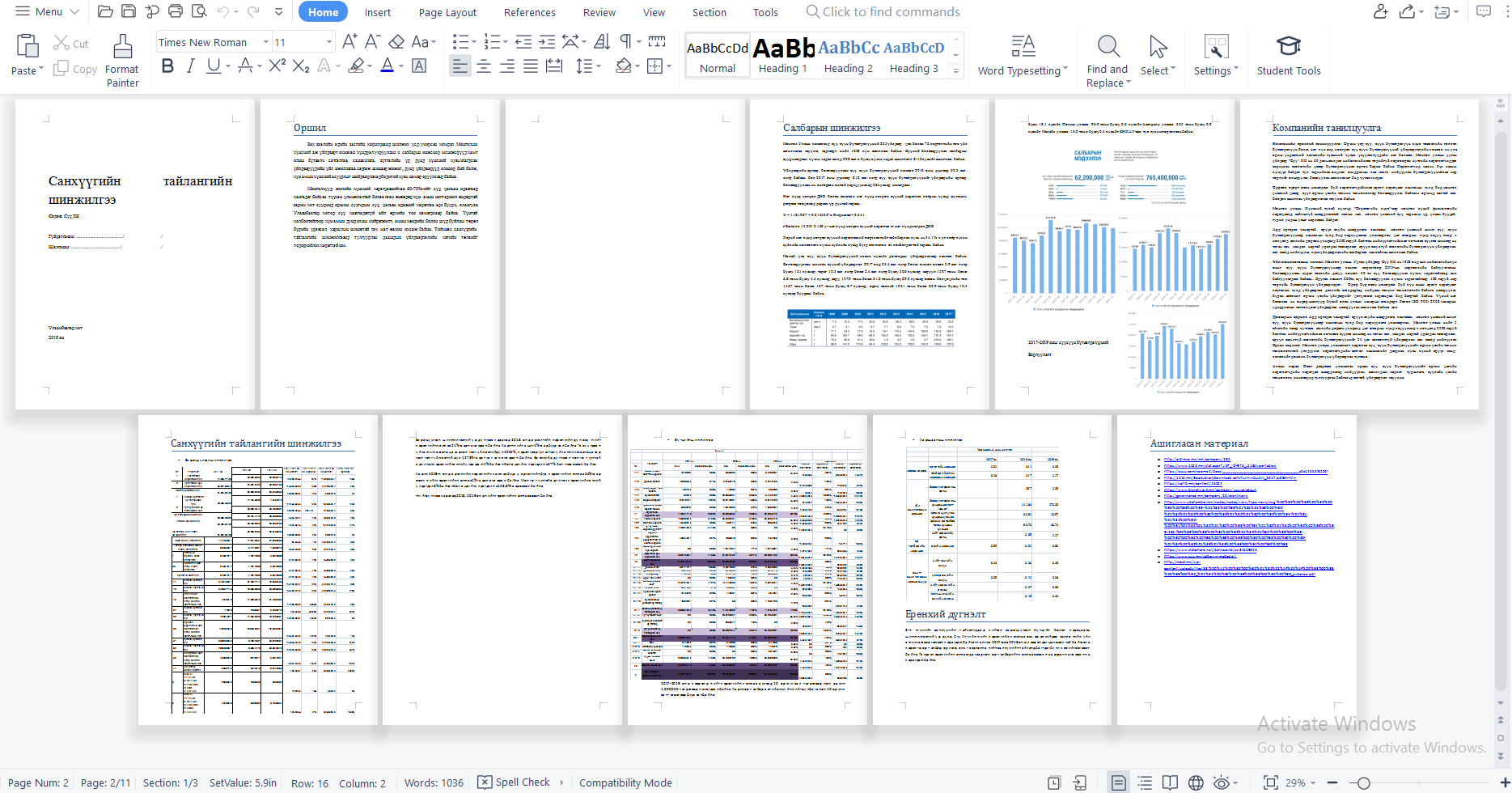
Task: Increase font size with the A+ icon
Action: (x=349, y=41)
